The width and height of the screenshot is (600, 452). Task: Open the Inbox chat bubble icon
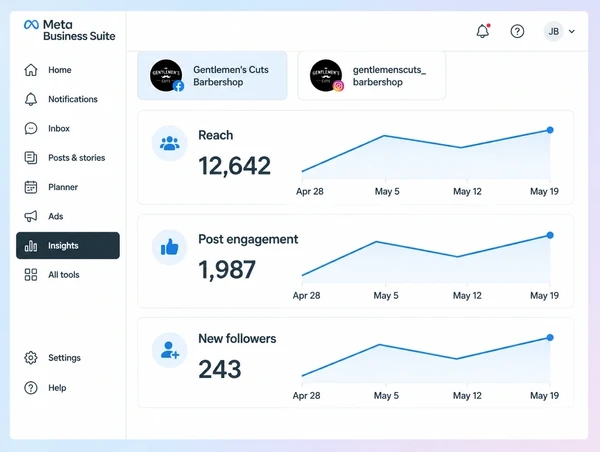pyautogui.click(x=31, y=129)
